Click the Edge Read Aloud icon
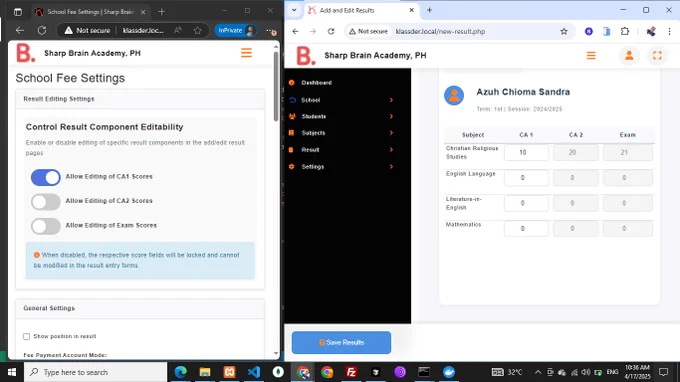 (178, 30)
